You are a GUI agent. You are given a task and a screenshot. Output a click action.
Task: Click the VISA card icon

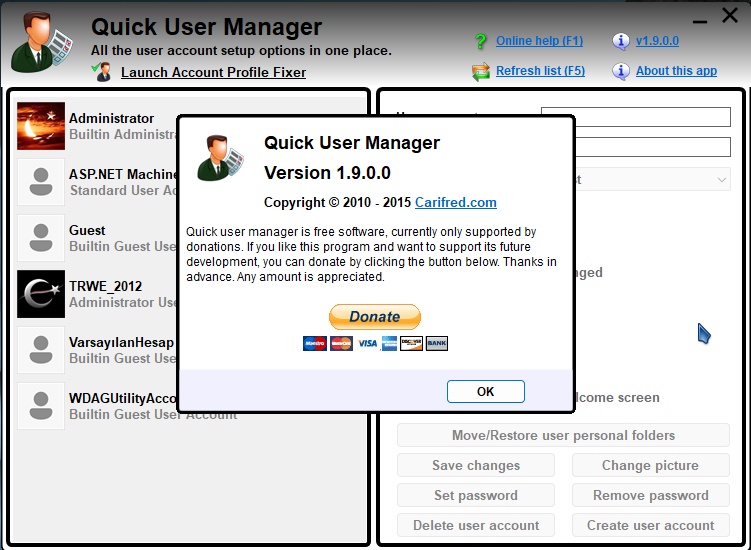point(367,344)
